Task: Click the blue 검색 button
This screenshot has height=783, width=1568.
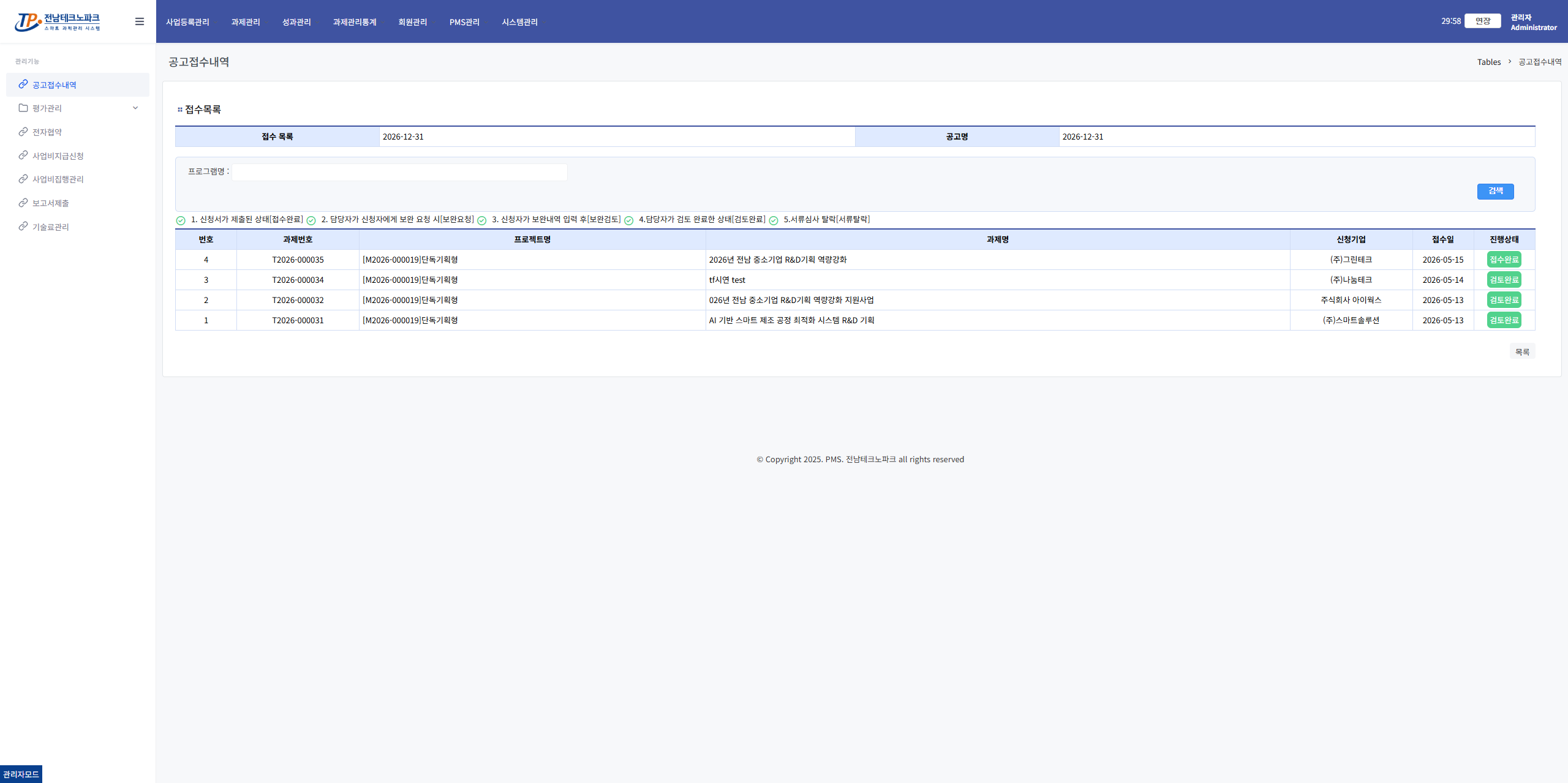Action: 1495,192
